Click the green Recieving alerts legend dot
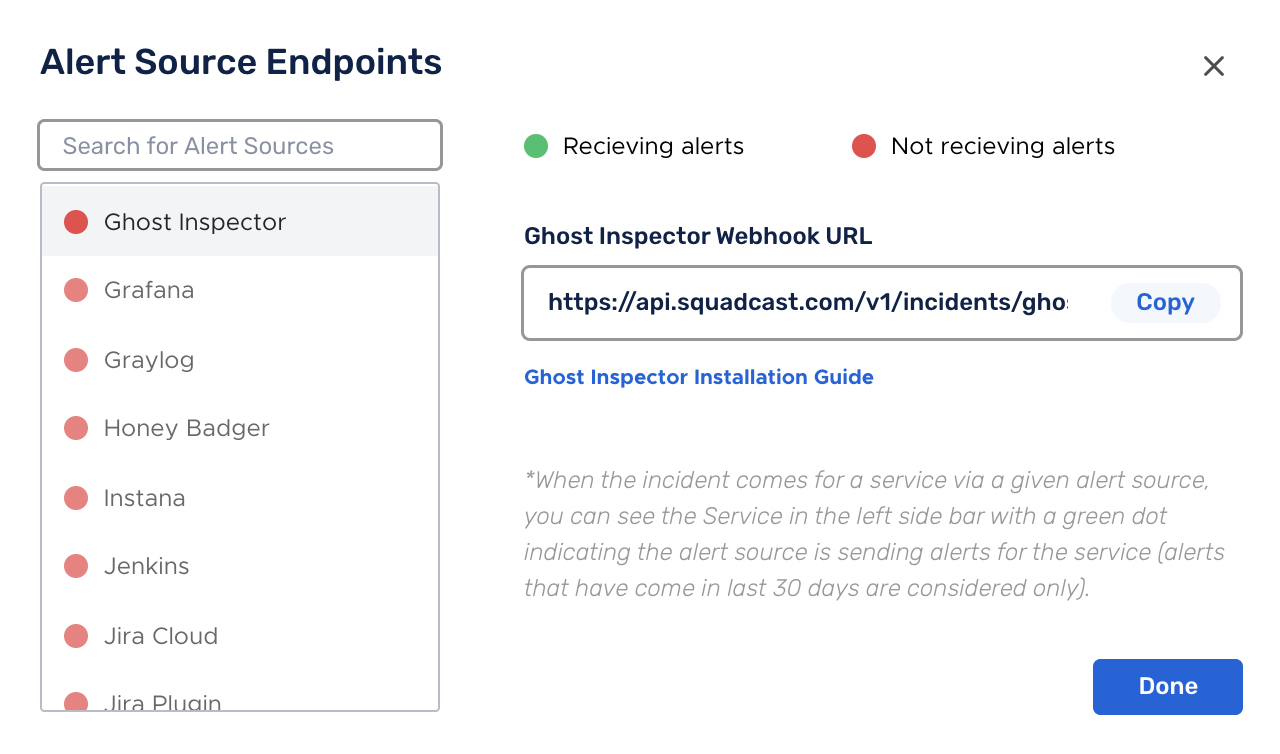The image size is (1280, 754). pyautogui.click(x=536, y=147)
